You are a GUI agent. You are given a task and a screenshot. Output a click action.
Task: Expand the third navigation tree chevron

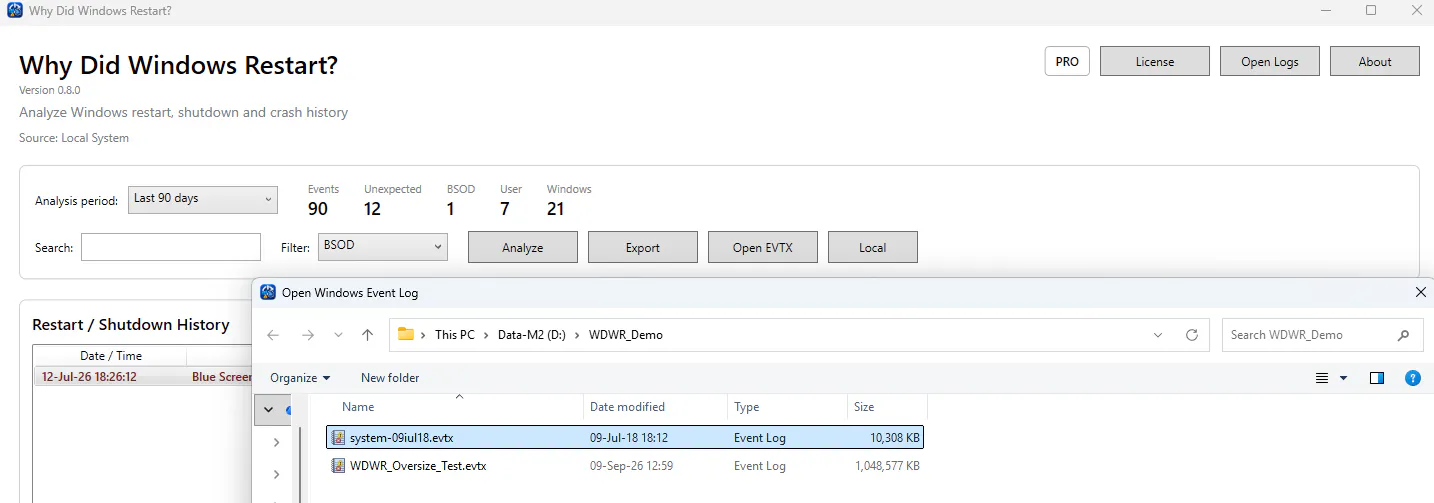tap(276, 474)
